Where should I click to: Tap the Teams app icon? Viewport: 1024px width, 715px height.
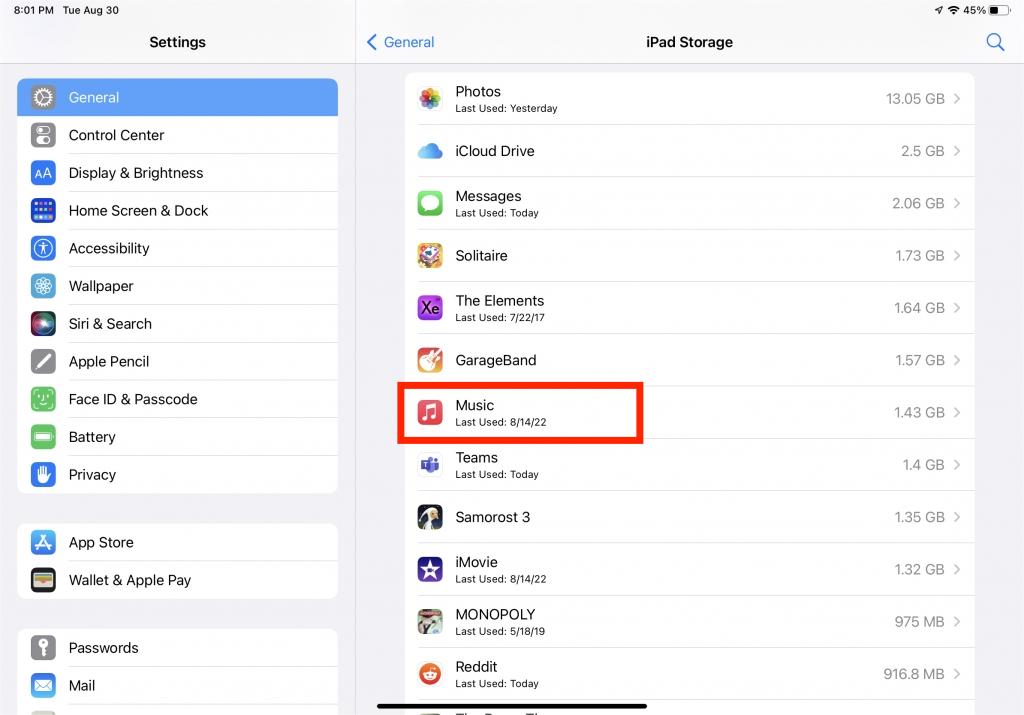click(430, 464)
